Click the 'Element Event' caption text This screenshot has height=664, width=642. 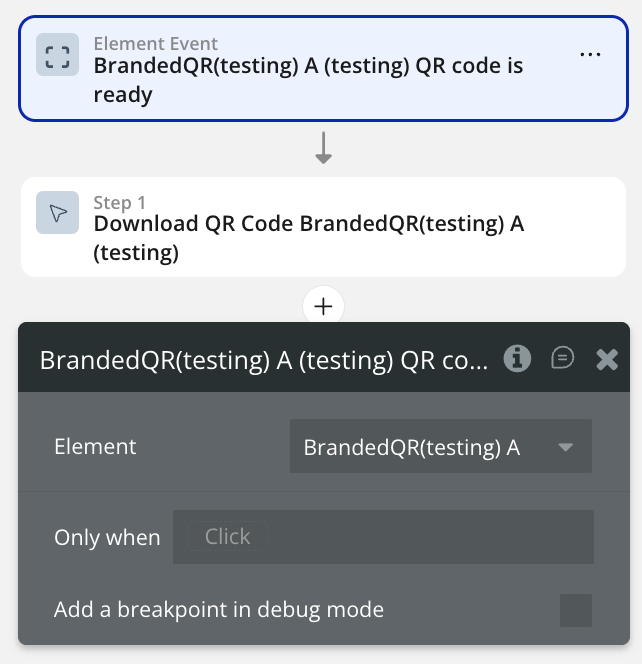pyautogui.click(x=155, y=44)
